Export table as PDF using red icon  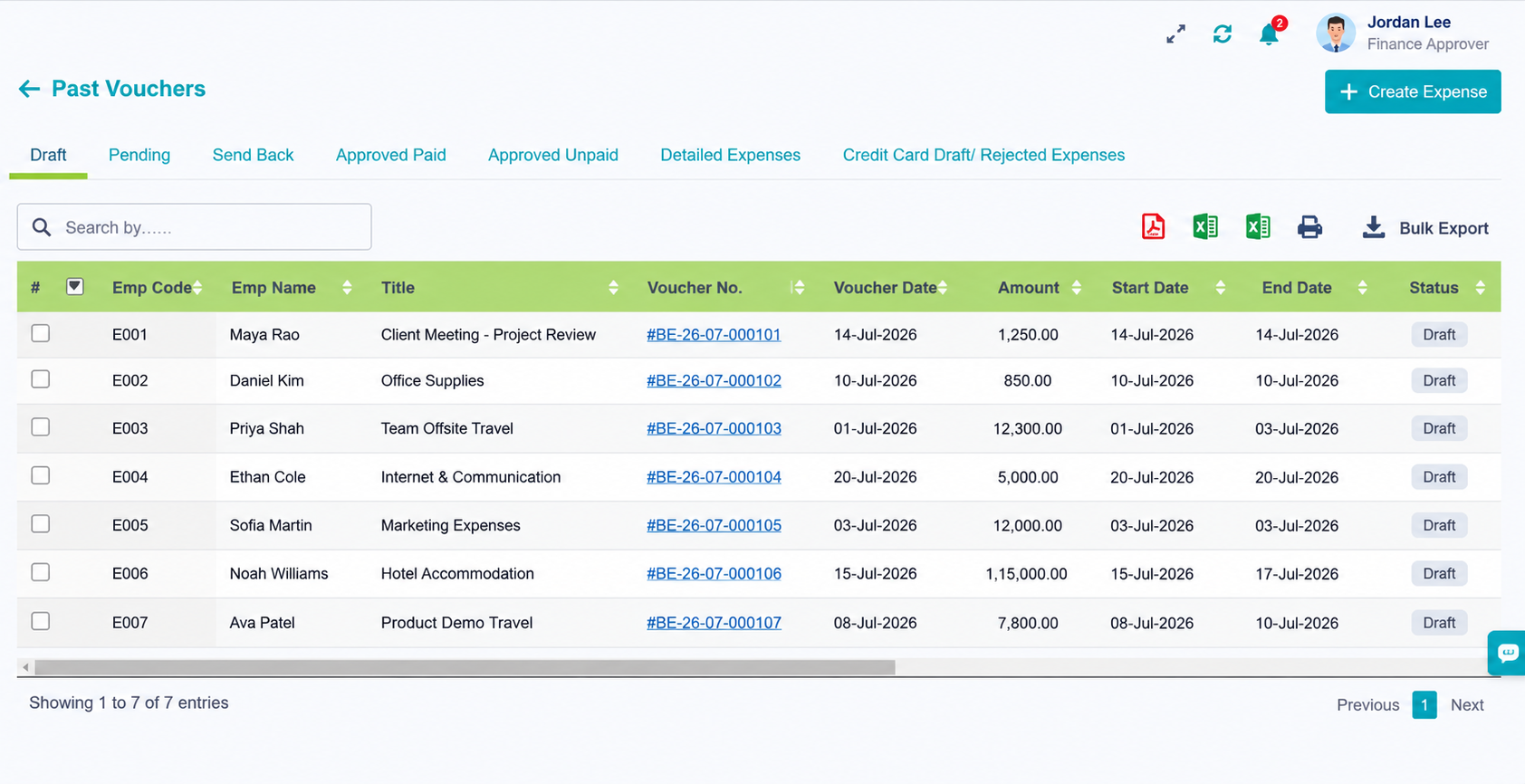coord(1153,226)
